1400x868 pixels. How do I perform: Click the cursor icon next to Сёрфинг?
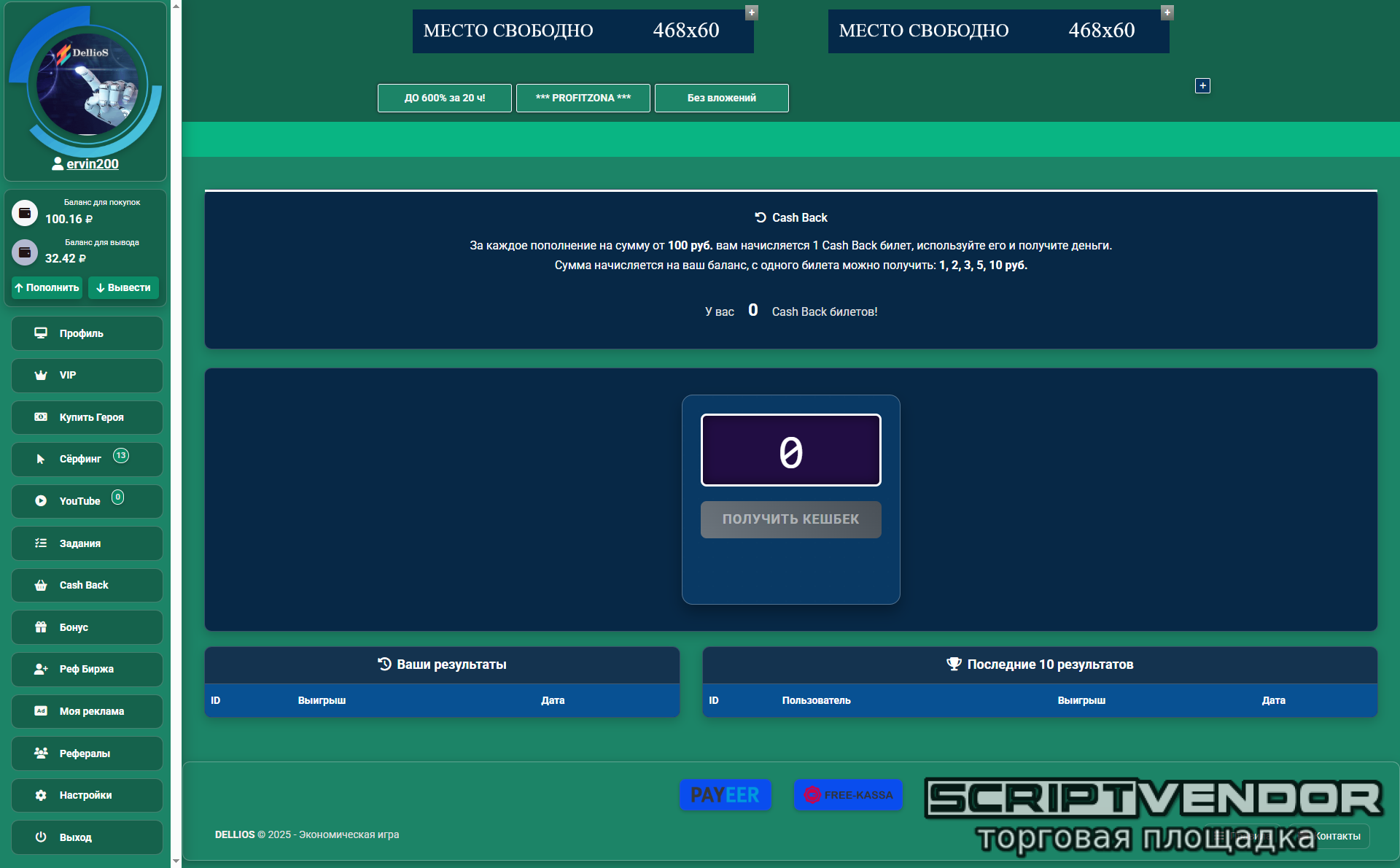[x=41, y=459]
